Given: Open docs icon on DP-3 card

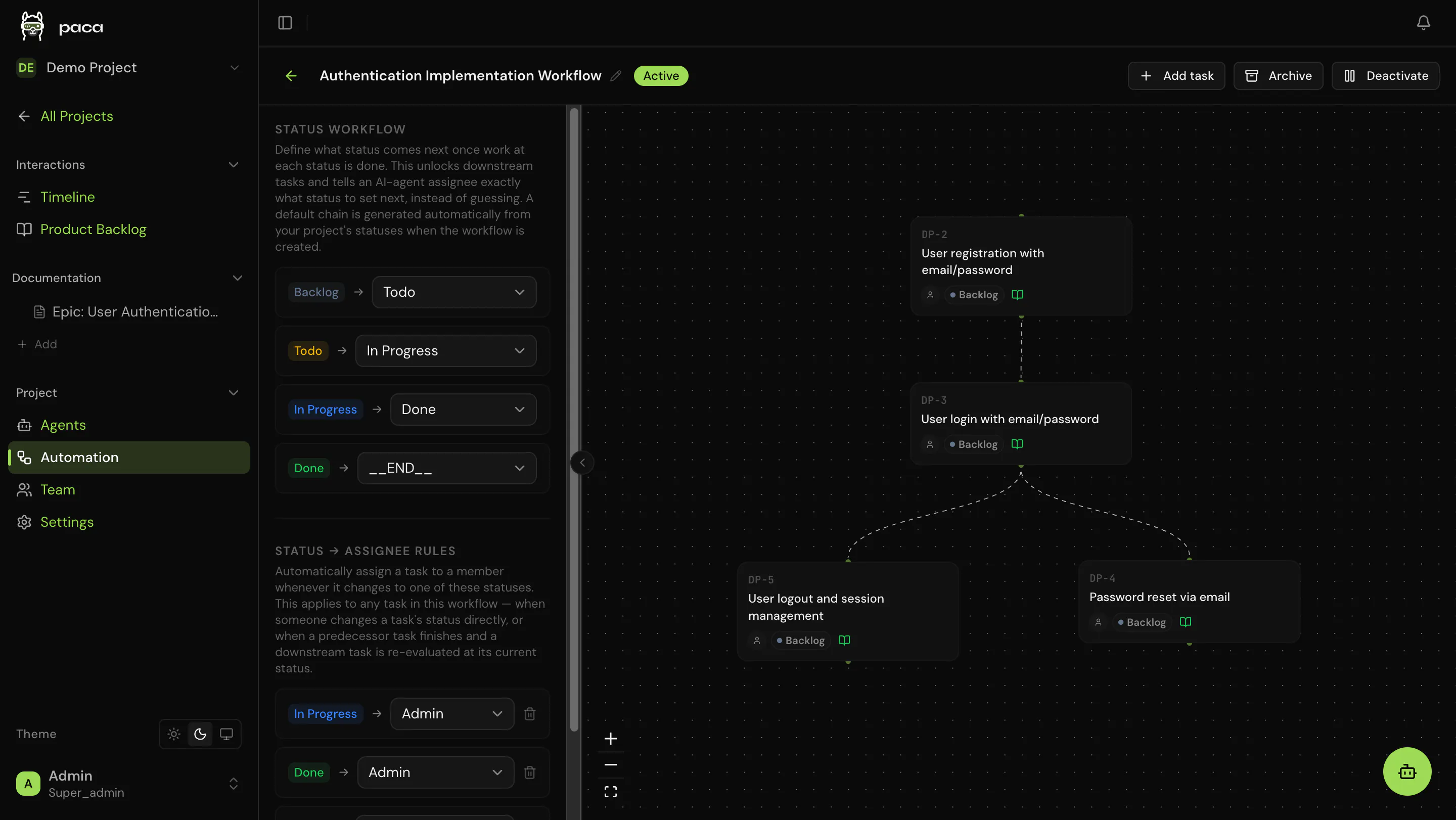Looking at the screenshot, I should coord(1017,444).
